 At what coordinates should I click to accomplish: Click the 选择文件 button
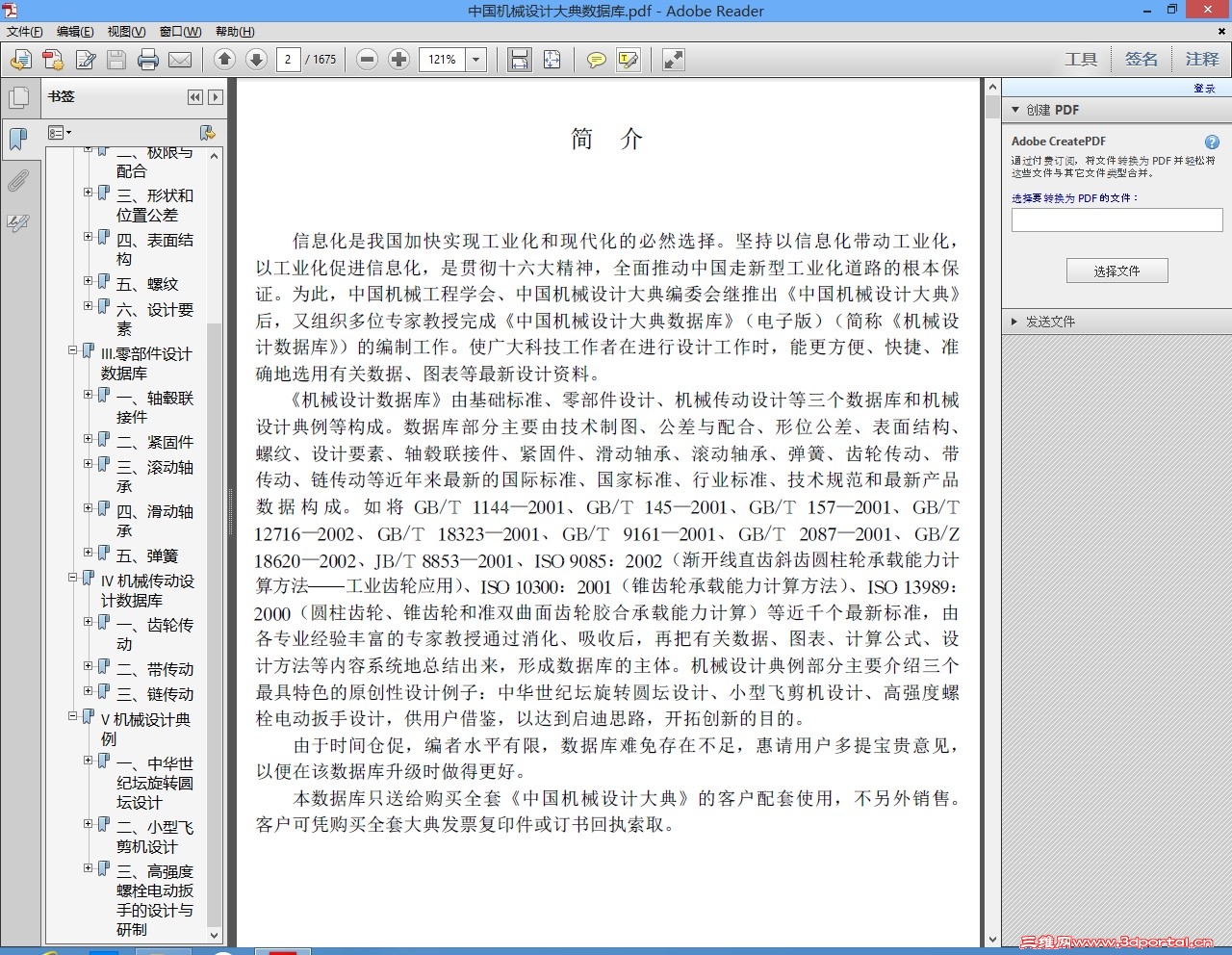point(1116,271)
